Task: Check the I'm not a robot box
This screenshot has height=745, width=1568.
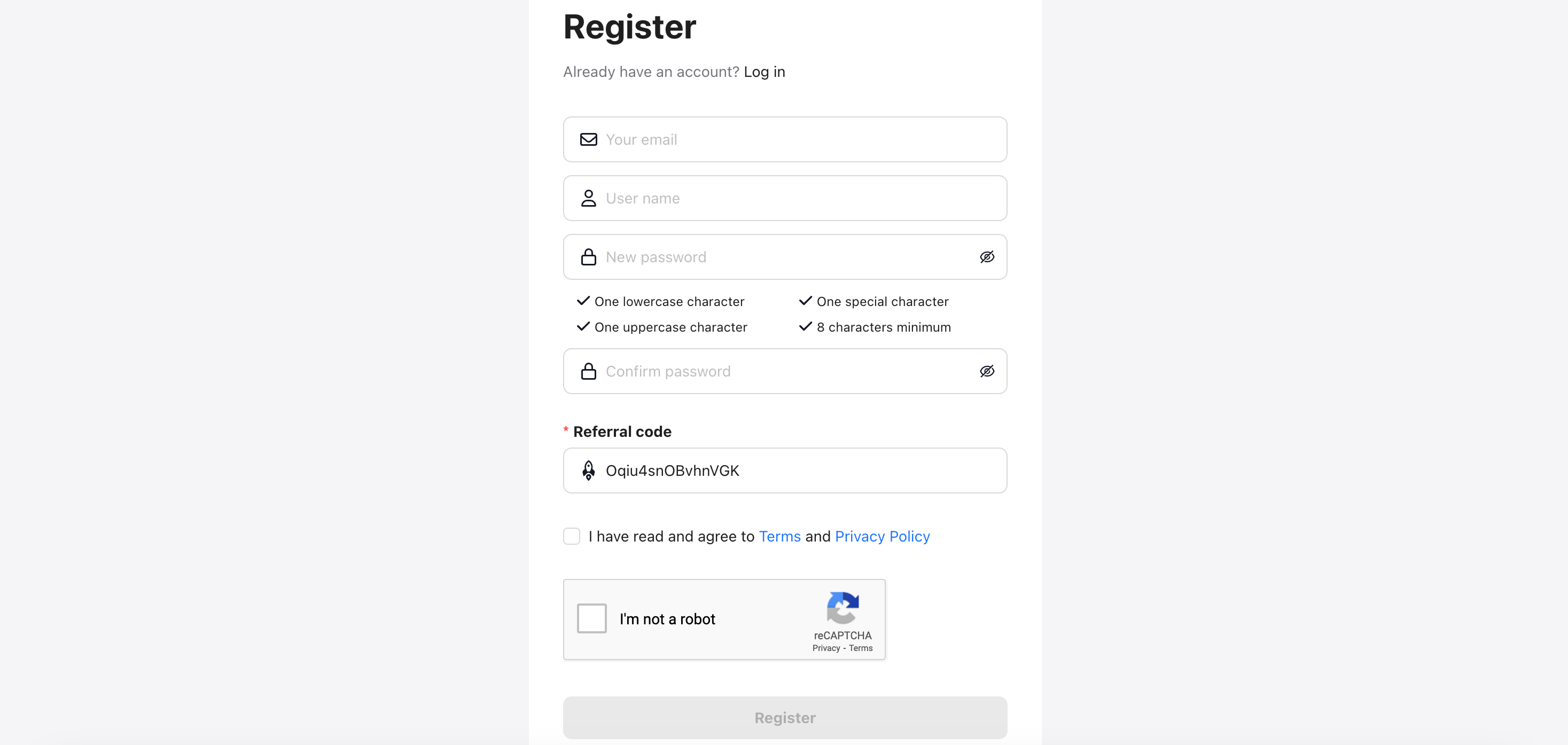Action: click(x=591, y=618)
